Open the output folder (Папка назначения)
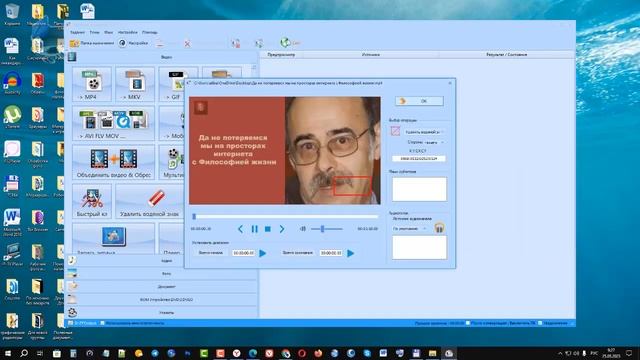Image resolution: width=640 pixels, height=360 pixels. pos(92,43)
